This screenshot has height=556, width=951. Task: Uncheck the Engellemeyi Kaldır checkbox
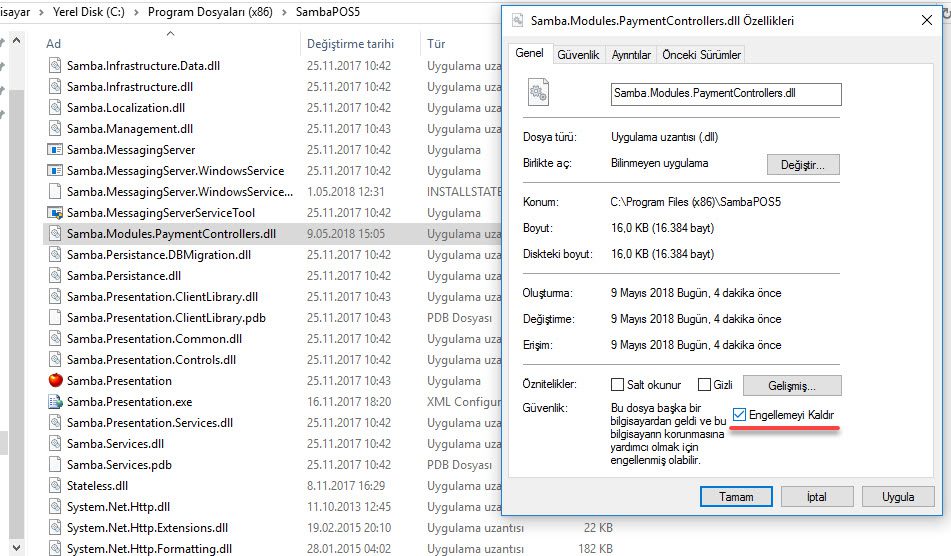pyautogui.click(x=739, y=414)
